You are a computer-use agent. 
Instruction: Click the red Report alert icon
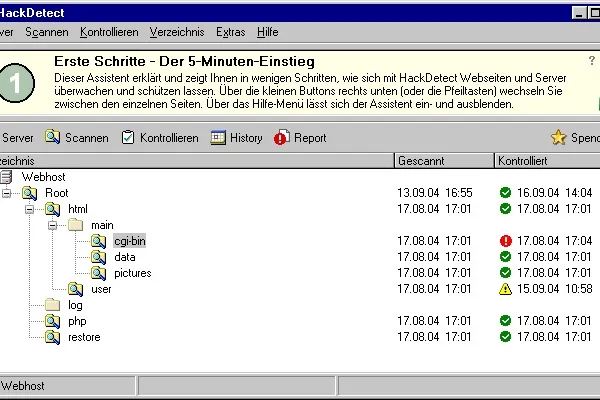coord(282,137)
